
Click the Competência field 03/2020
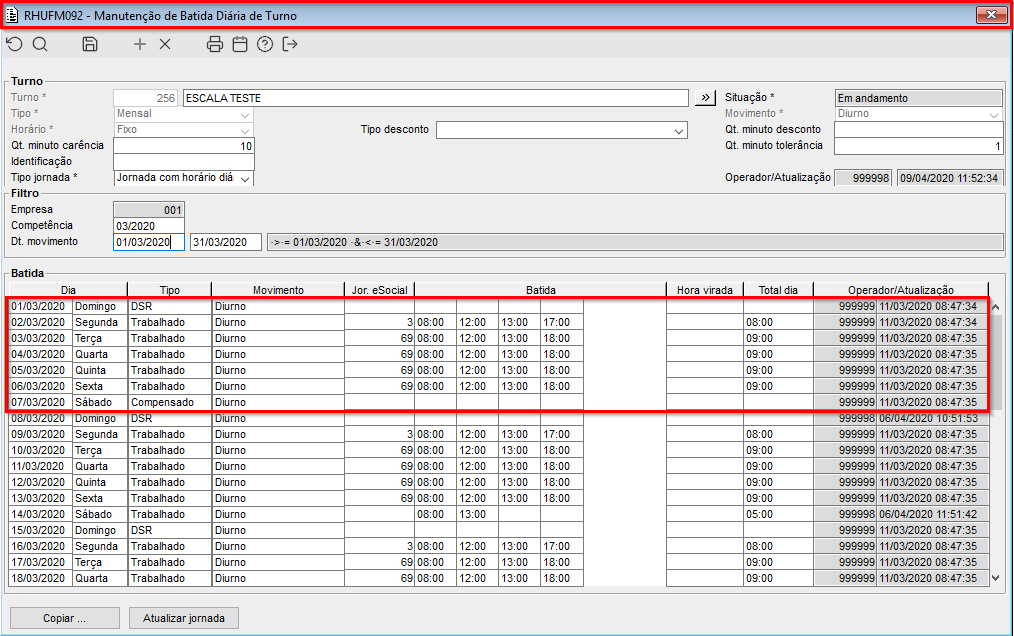coord(149,226)
